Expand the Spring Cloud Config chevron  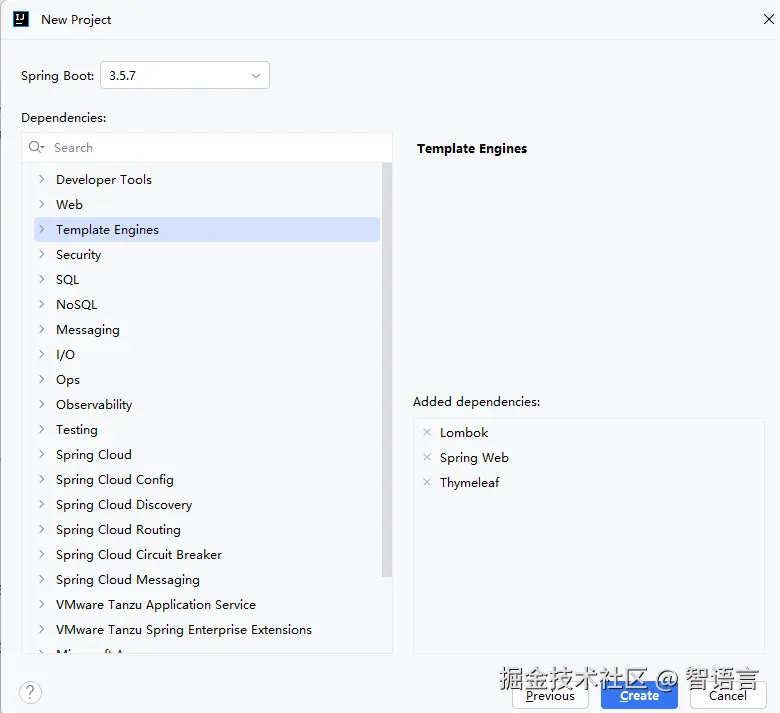pos(42,479)
